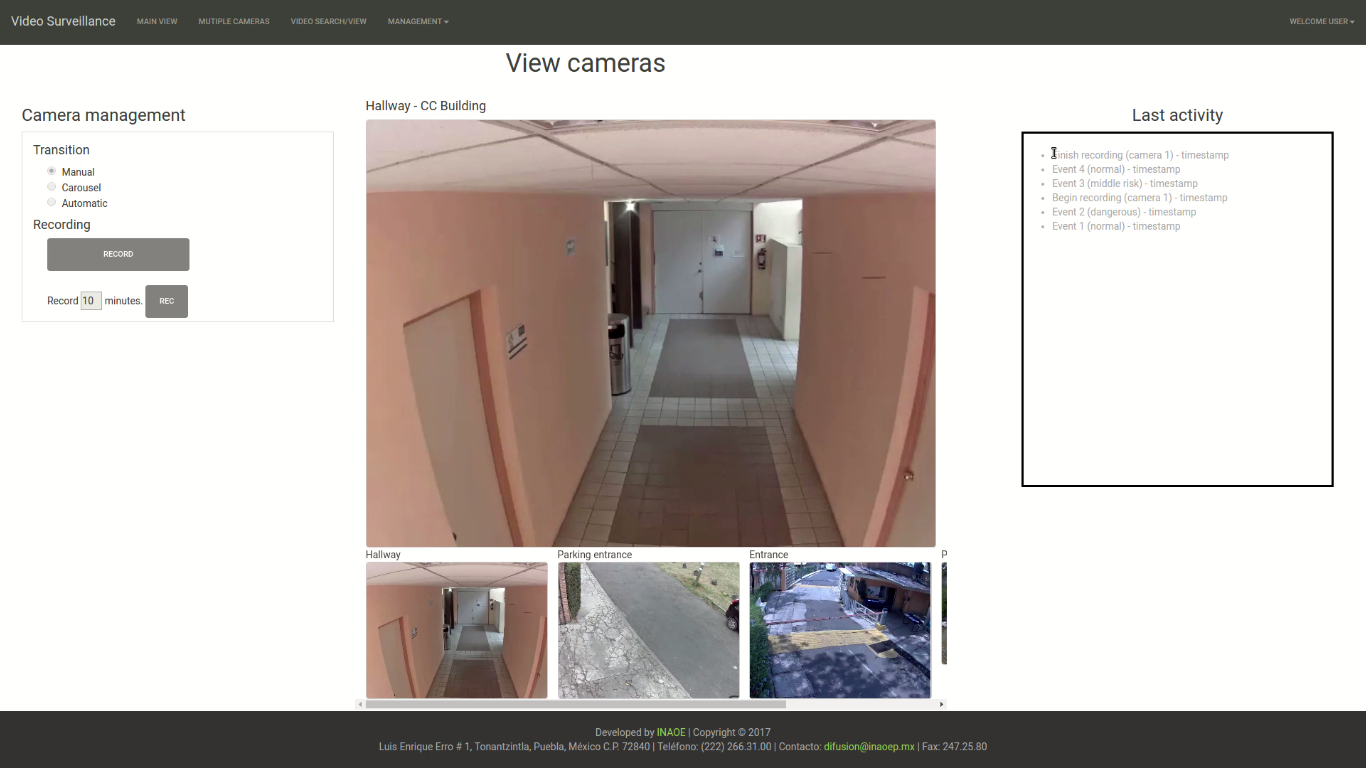Open Main View from the navbar

pyautogui.click(x=157, y=21)
